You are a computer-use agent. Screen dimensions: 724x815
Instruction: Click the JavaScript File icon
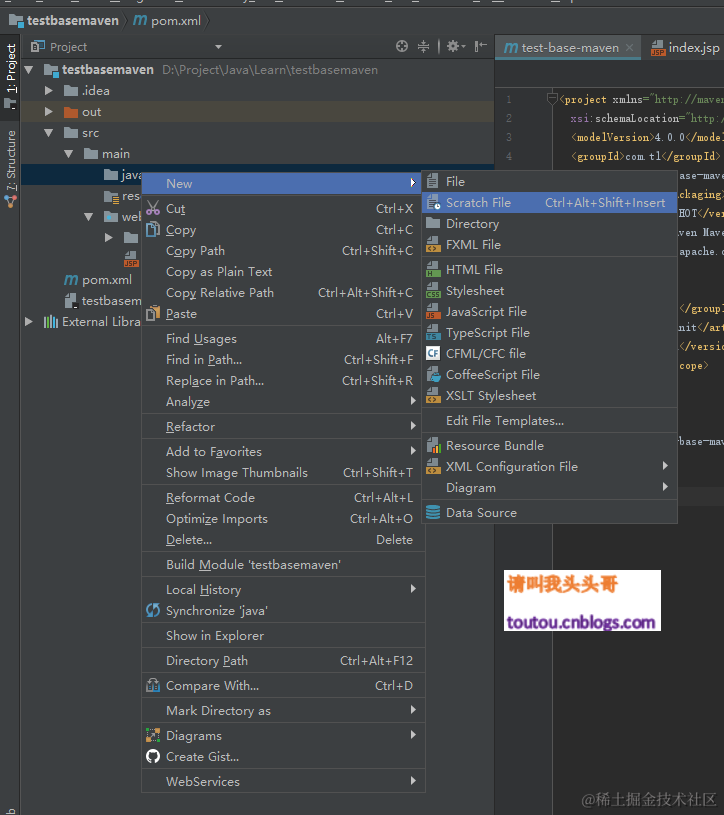pos(433,311)
